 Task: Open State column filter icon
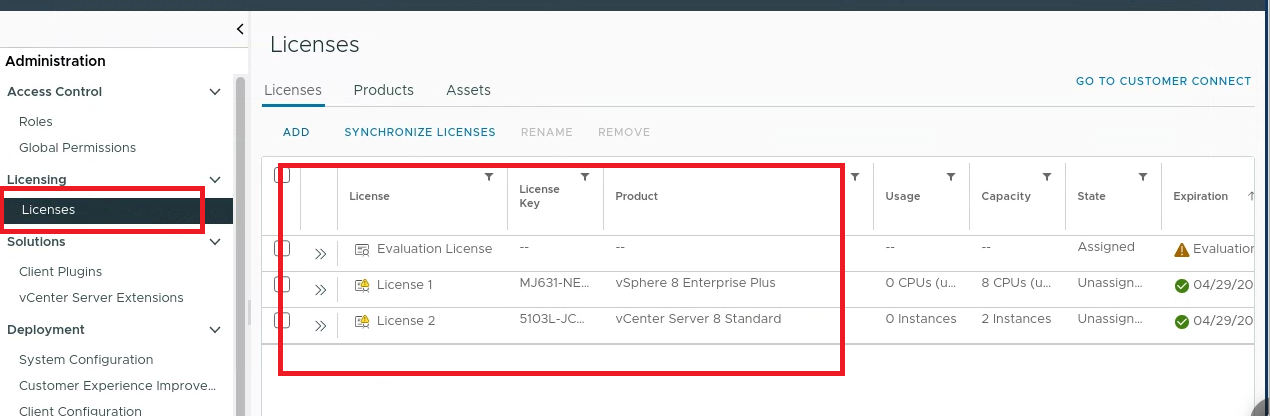pyautogui.click(x=1143, y=177)
